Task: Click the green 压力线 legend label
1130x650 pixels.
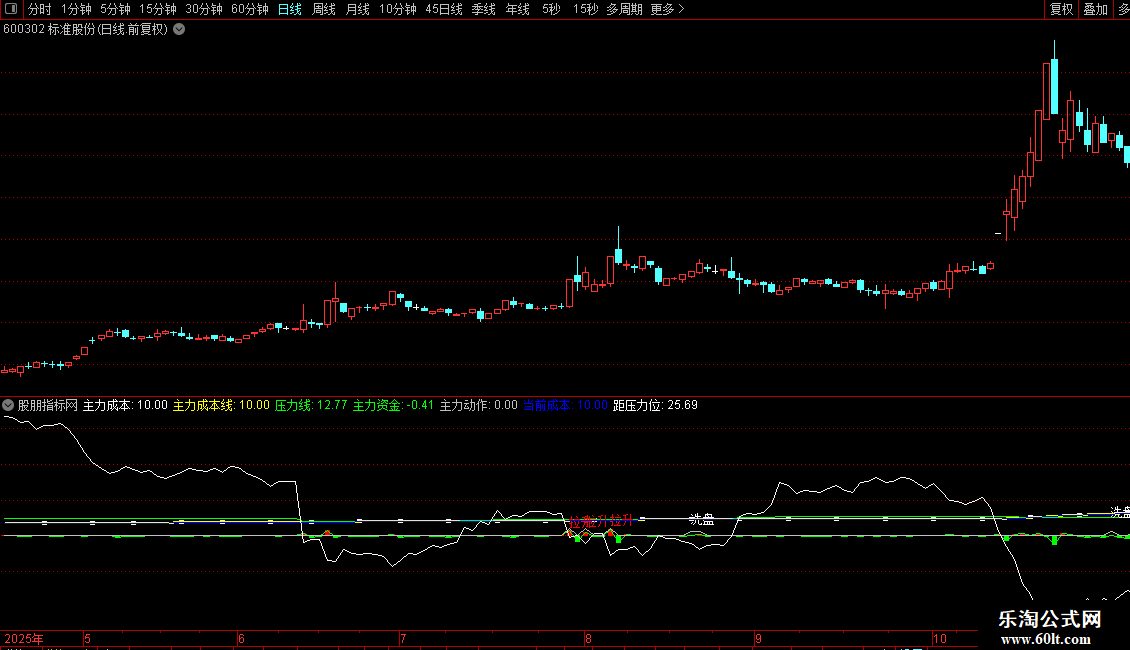Action: tap(294, 405)
